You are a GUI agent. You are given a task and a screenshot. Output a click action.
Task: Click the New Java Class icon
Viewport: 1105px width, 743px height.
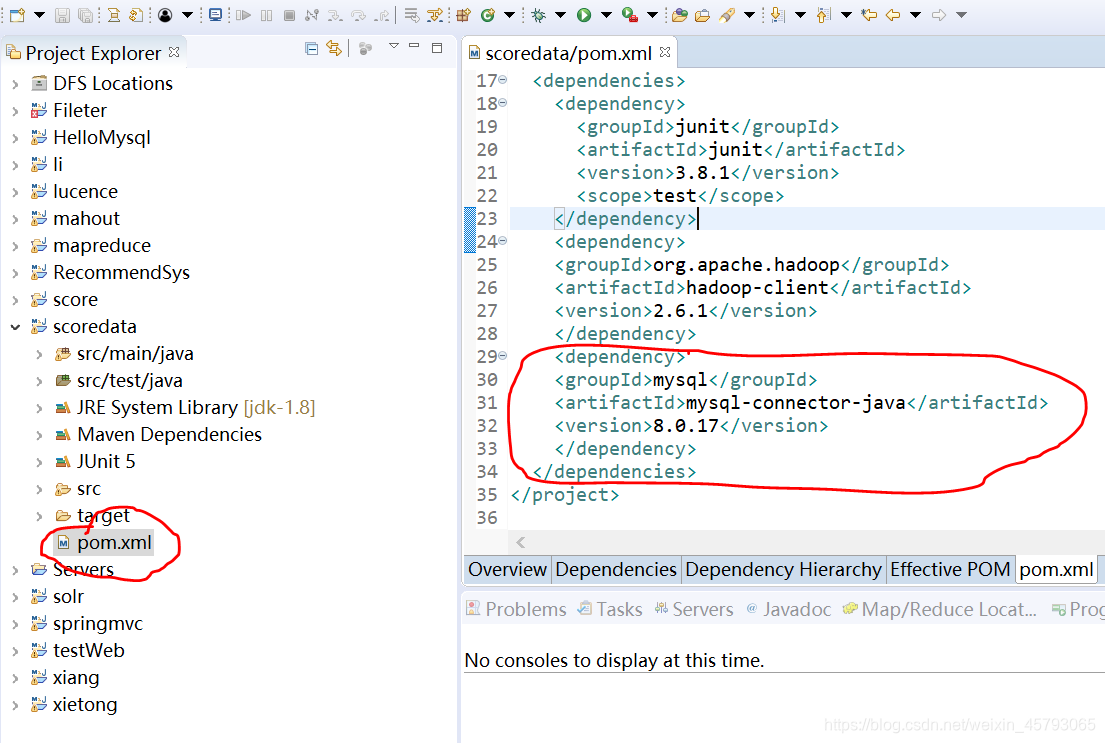487,15
